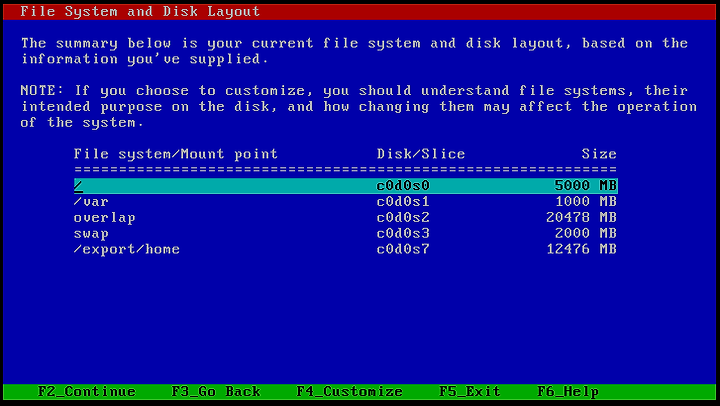Select F2_Continue in the bottom bar
The width and height of the screenshot is (720, 406).
coord(87,392)
